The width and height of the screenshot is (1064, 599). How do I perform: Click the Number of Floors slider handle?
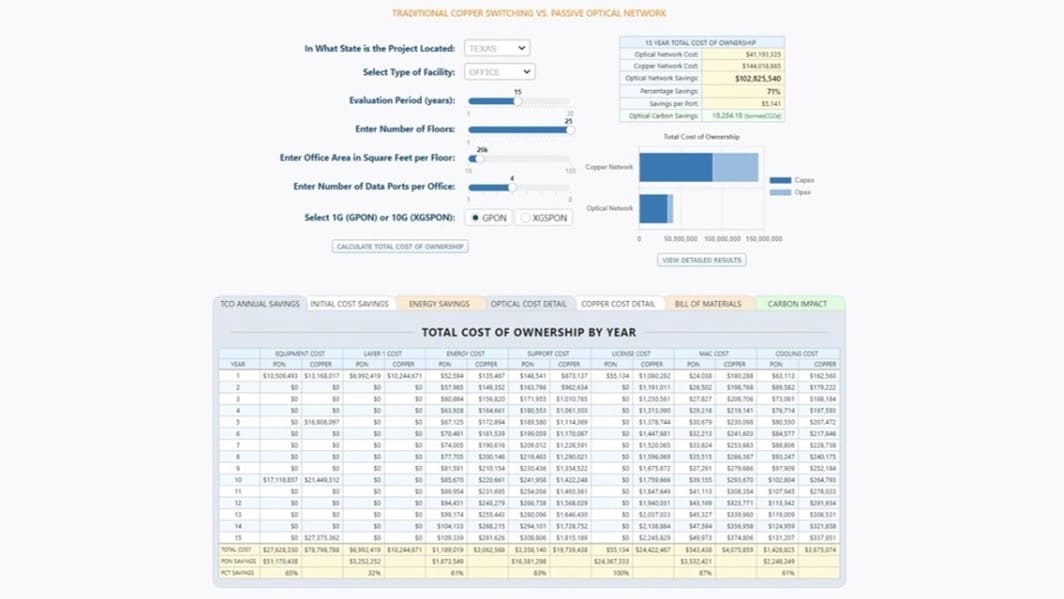click(570, 130)
